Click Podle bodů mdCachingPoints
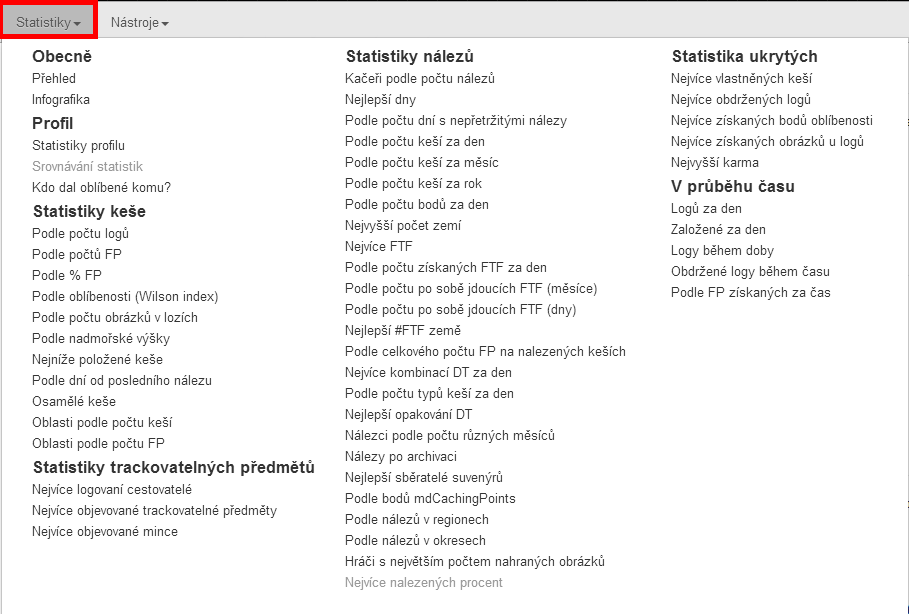 tap(430, 499)
